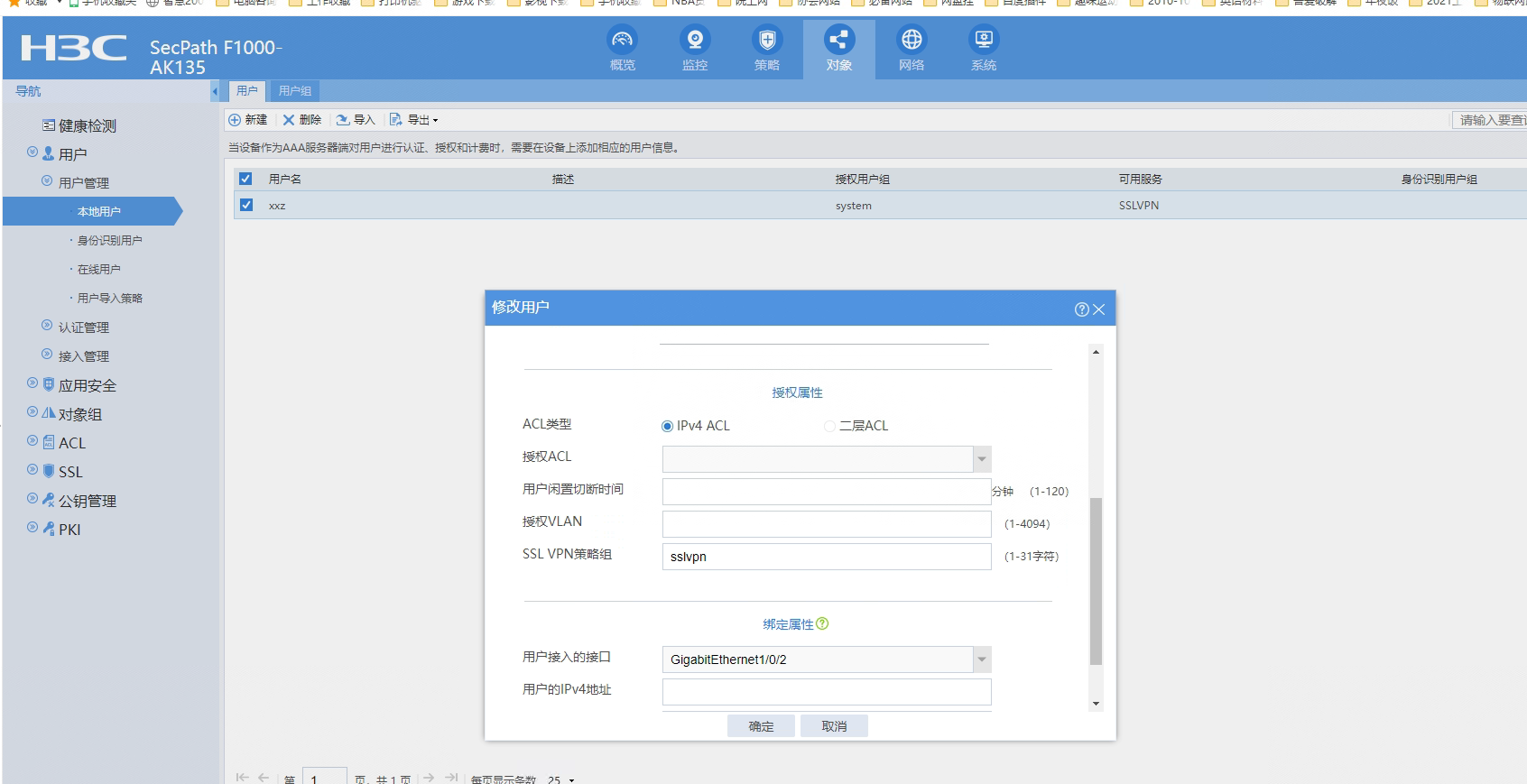Cancel the dialog with 取消
This screenshot has width=1527, height=784.
pos(834,726)
